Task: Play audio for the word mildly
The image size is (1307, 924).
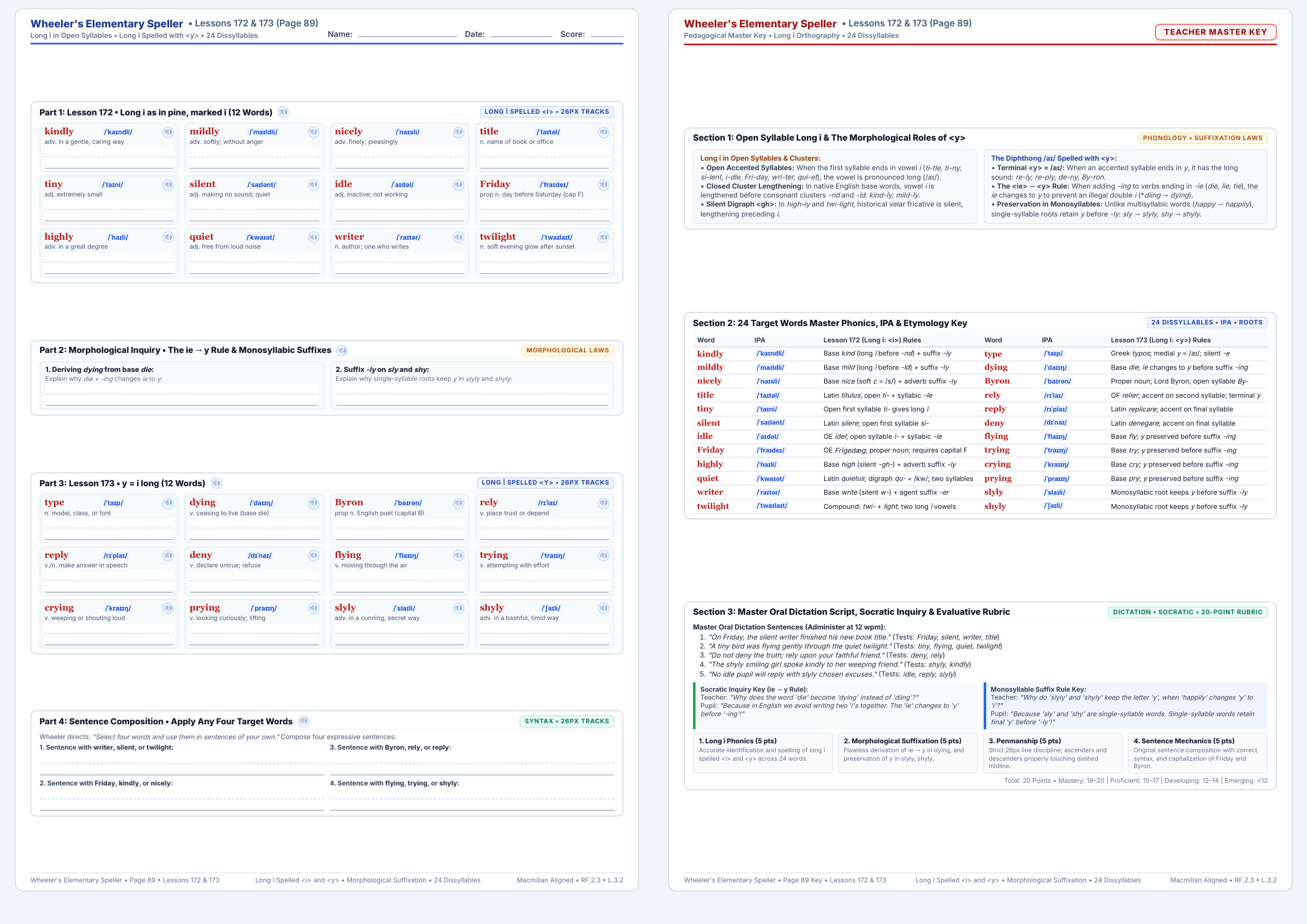Action: [x=314, y=132]
